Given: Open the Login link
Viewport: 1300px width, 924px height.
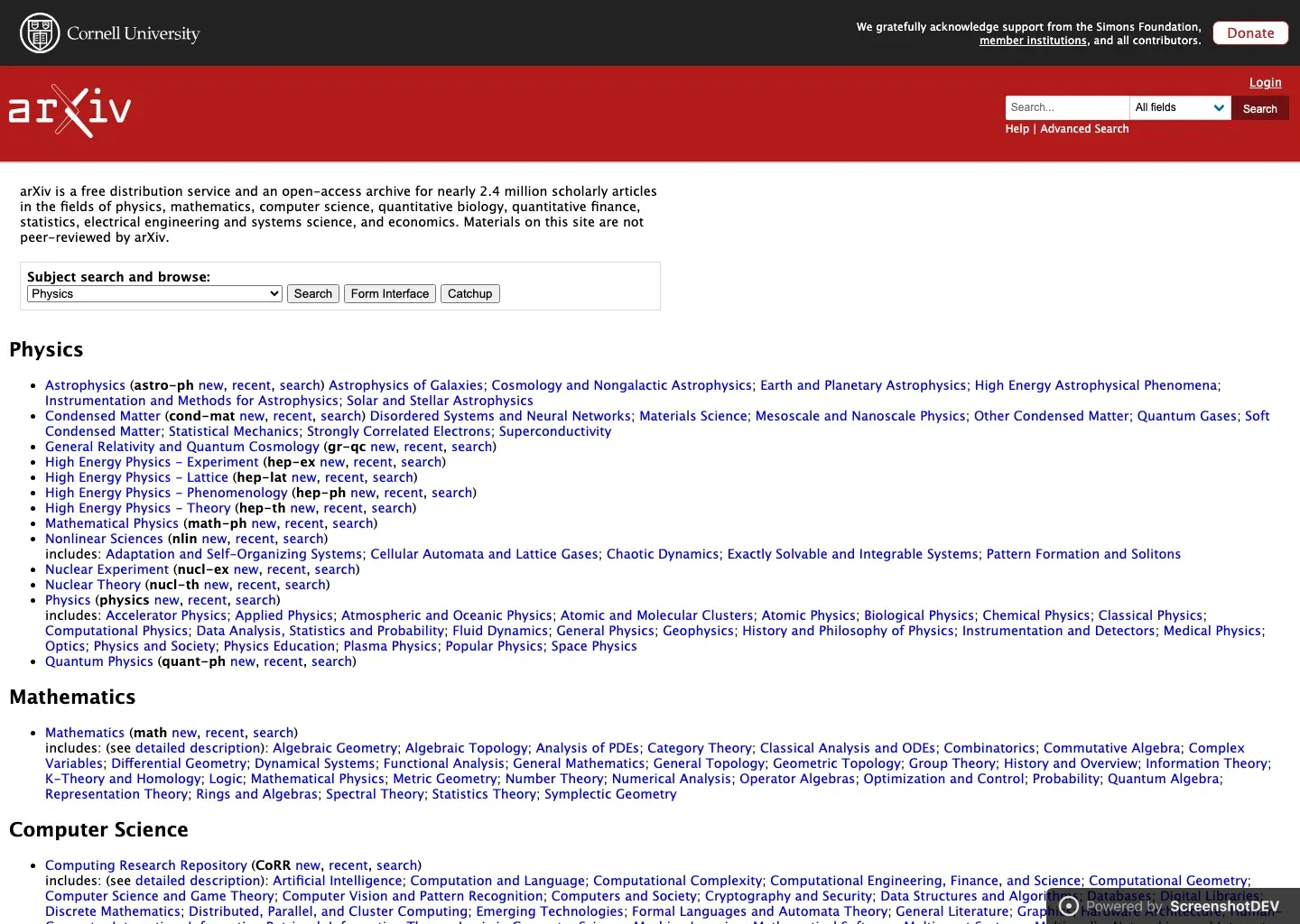Looking at the screenshot, I should (1265, 82).
